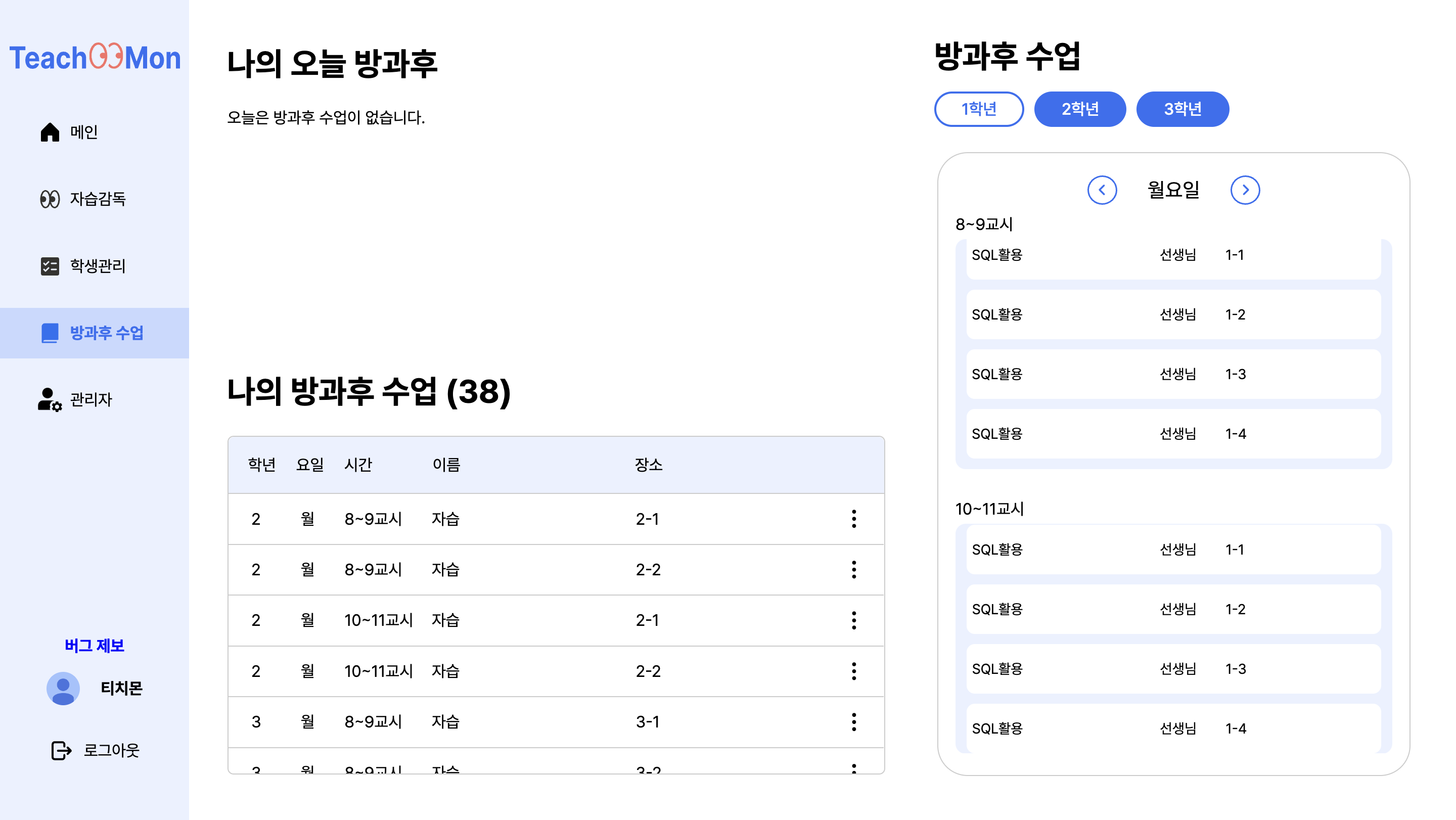Select the 방과후 수업 book icon
This screenshot has width=1456, height=820.
[x=50, y=333]
